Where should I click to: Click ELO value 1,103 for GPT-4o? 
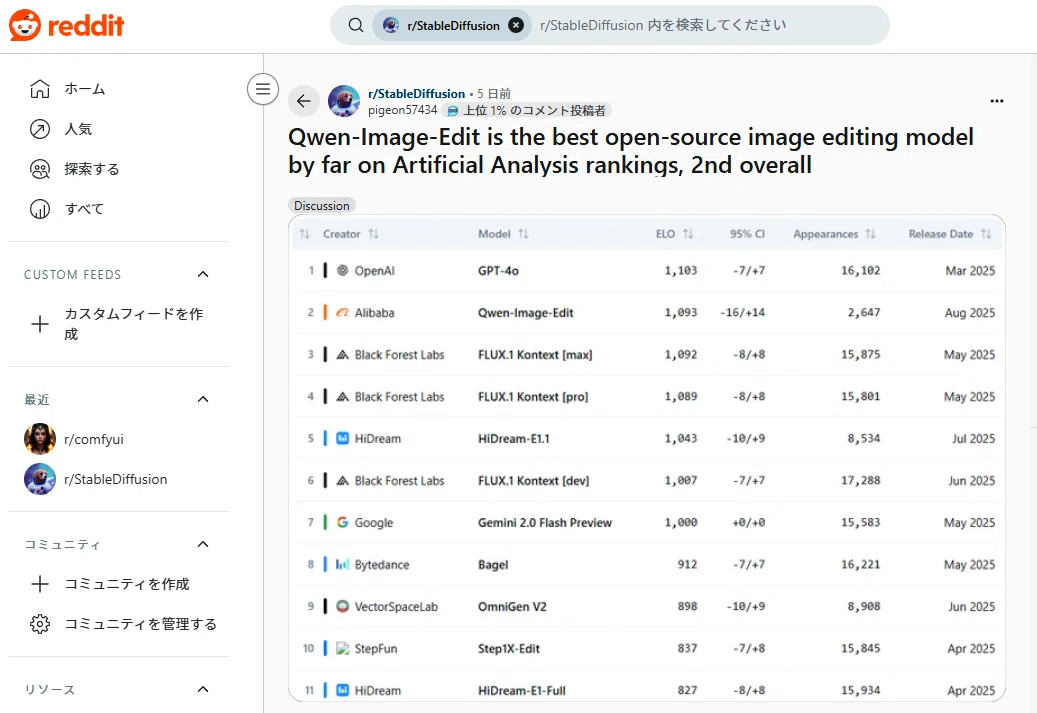(681, 271)
